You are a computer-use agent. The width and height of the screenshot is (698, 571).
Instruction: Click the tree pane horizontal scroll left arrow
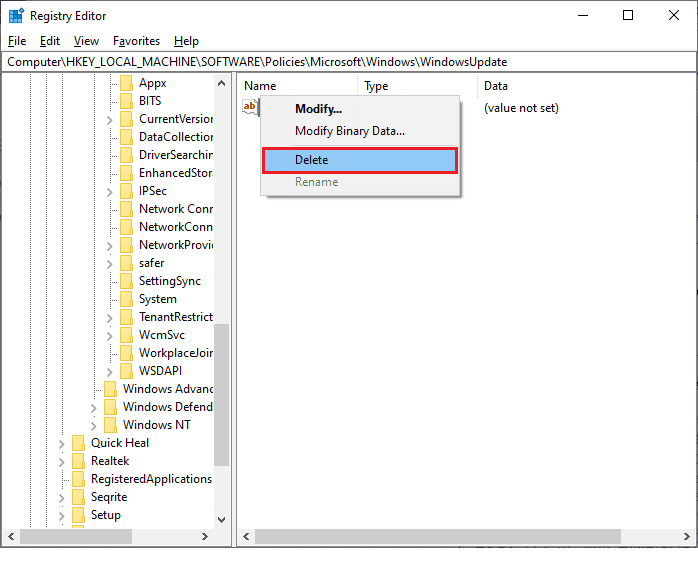pyautogui.click(x=11, y=536)
